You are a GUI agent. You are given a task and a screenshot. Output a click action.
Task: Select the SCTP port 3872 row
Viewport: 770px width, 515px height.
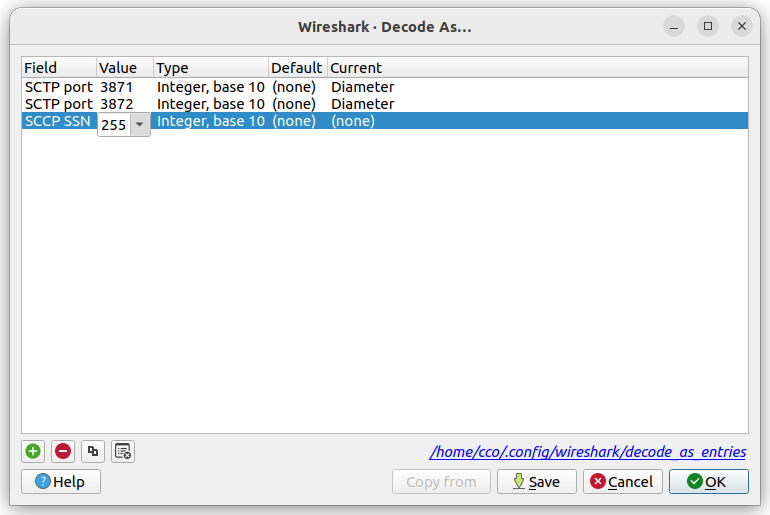point(58,104)
